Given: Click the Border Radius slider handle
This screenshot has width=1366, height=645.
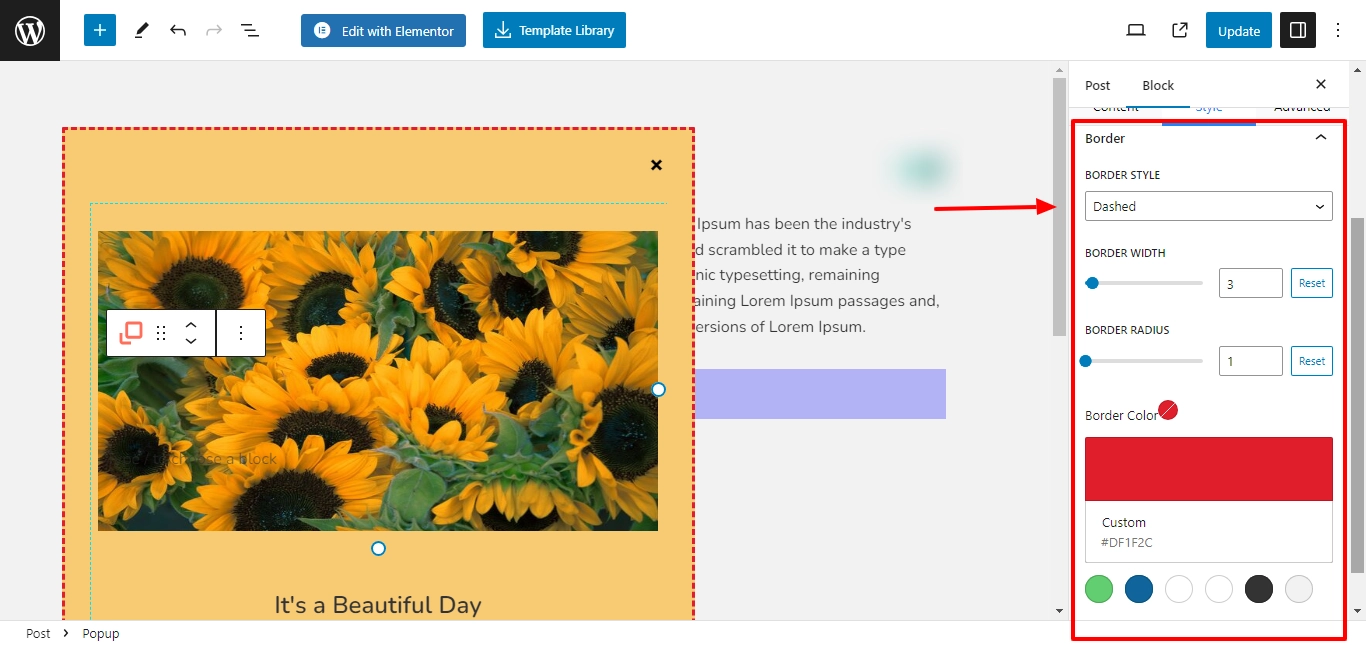Looking at the screenshot, I should [1086, 361].
